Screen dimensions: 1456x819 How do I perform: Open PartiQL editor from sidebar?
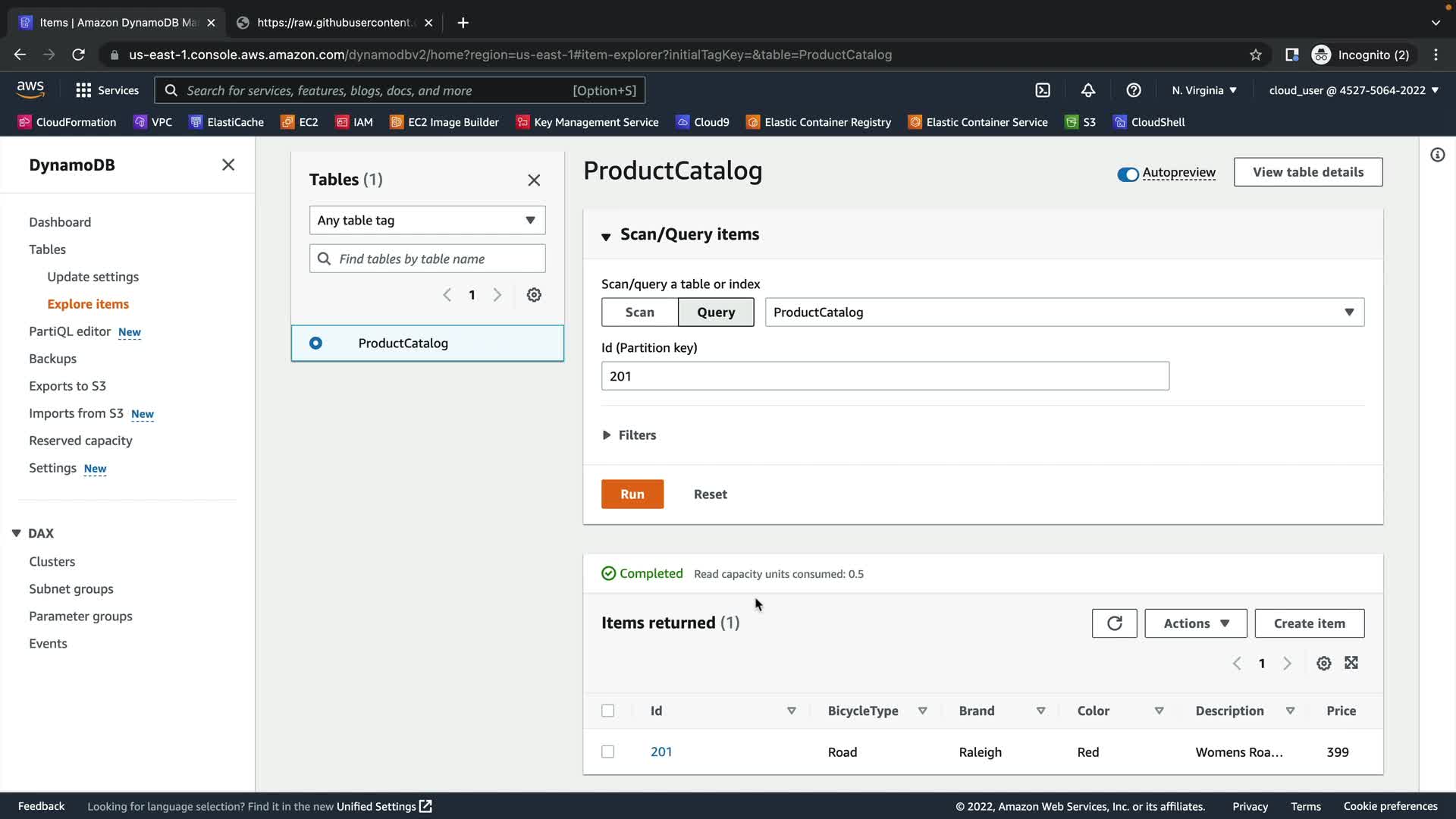pos(70,331)
